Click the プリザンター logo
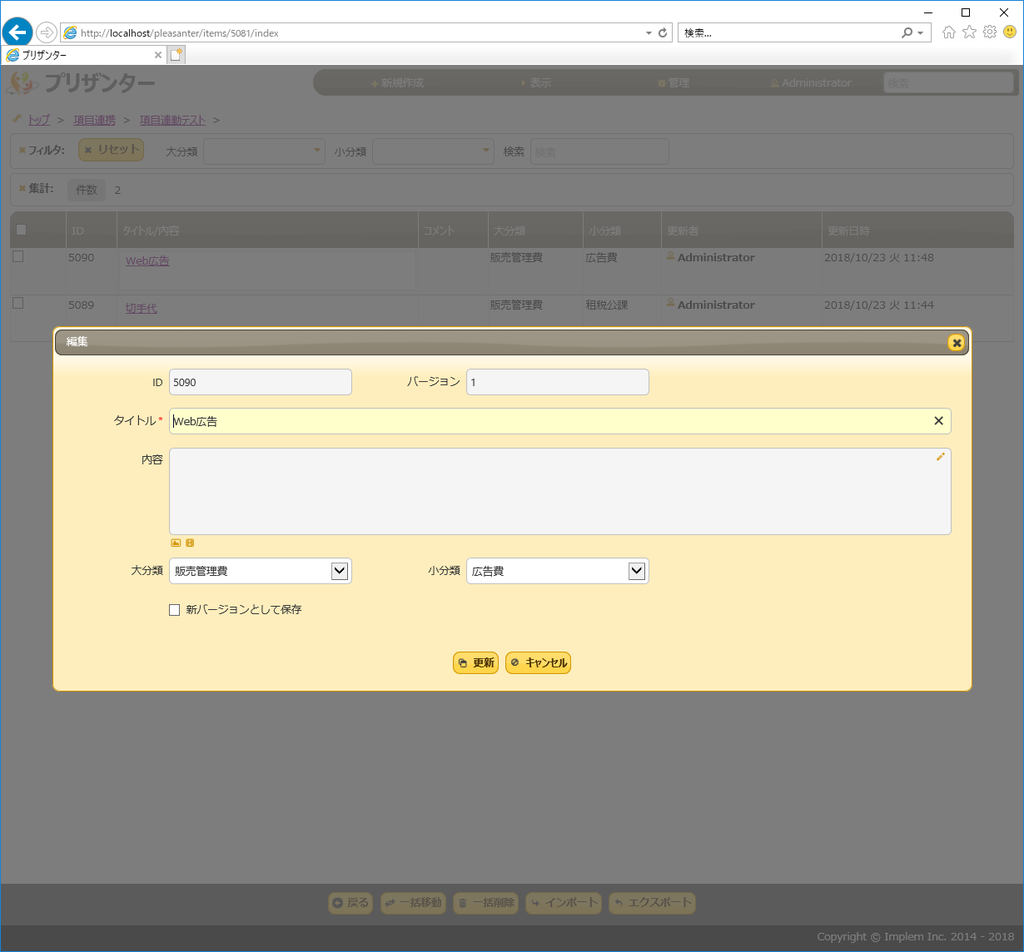Viewport: 1024px width, 952px height. click(x=82, y=83)
